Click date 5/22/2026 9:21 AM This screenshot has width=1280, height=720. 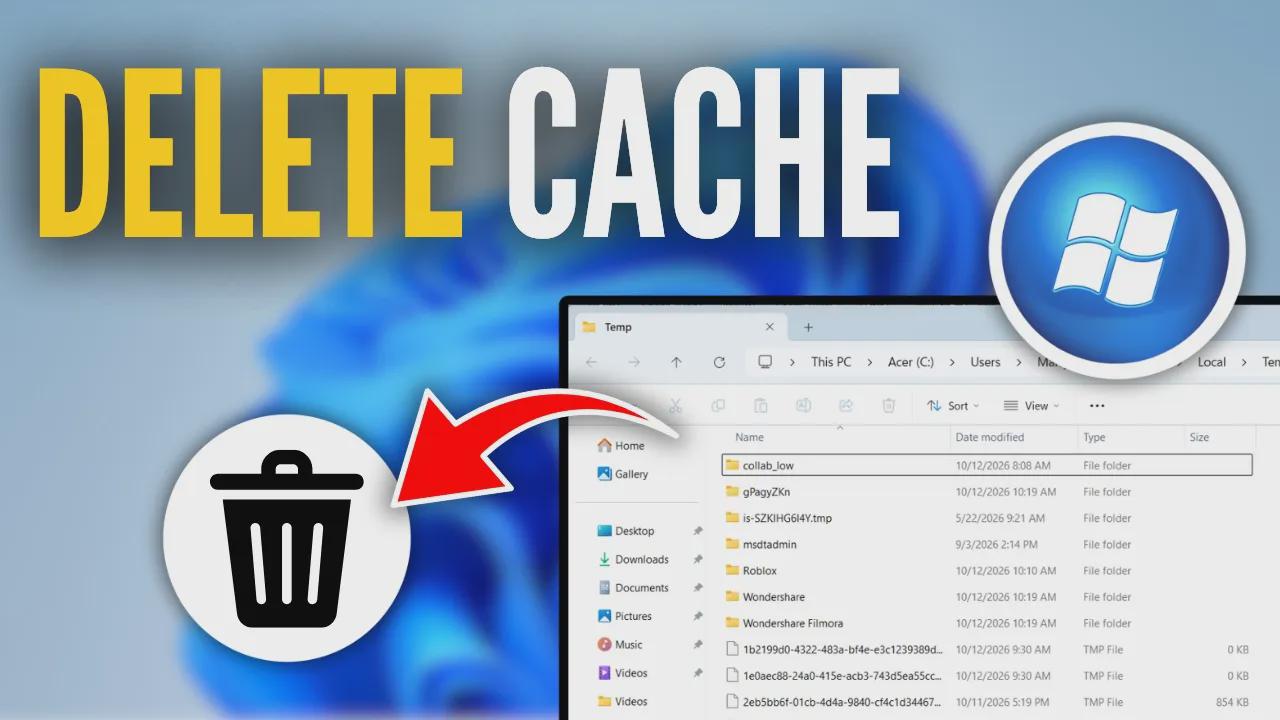1000,518
